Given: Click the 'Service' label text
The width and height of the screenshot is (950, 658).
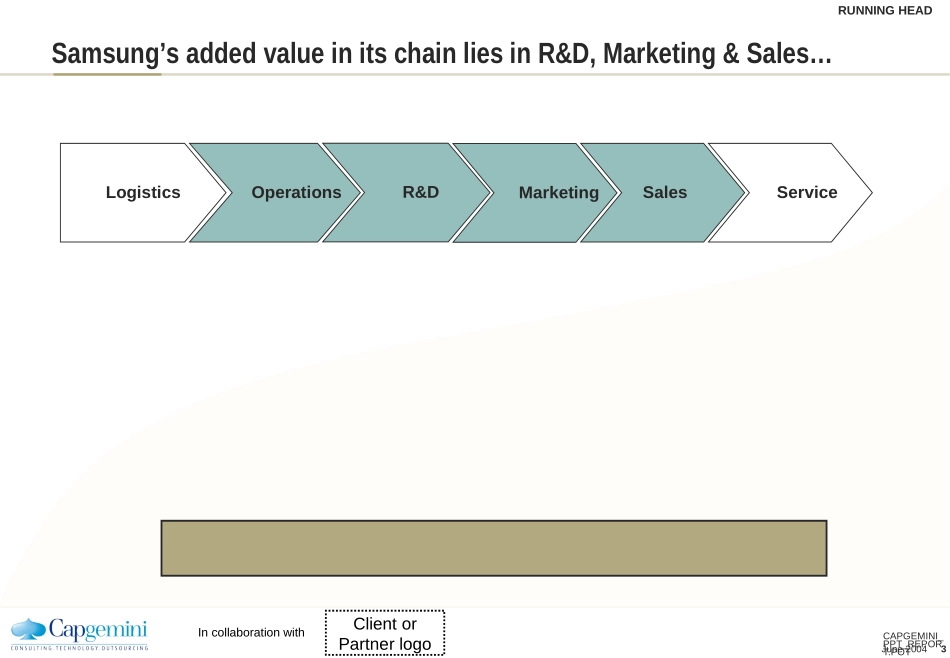Looking at the screenshot, I should pos(807,192).
